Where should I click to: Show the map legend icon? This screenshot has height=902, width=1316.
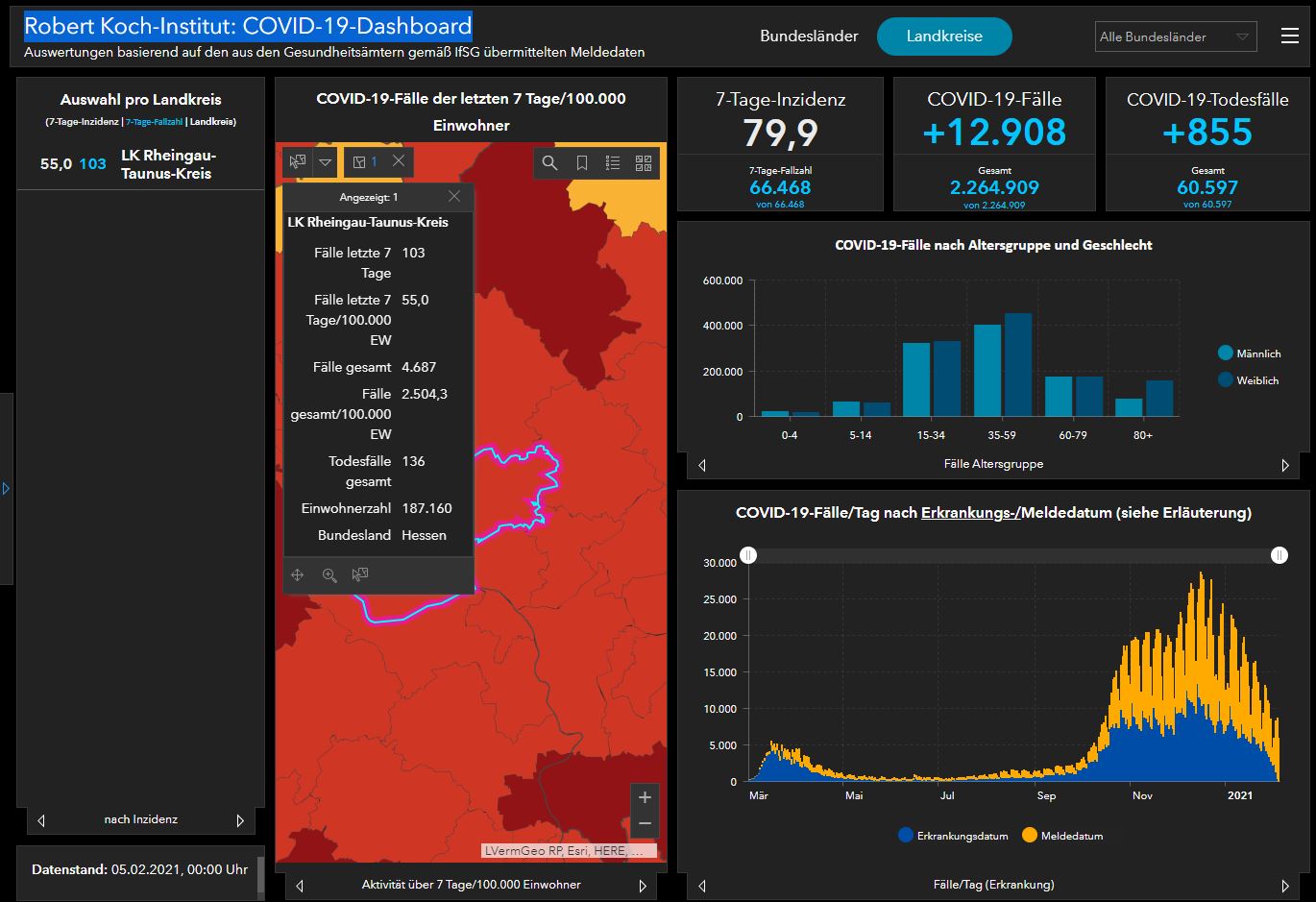(x=613, y=163)
